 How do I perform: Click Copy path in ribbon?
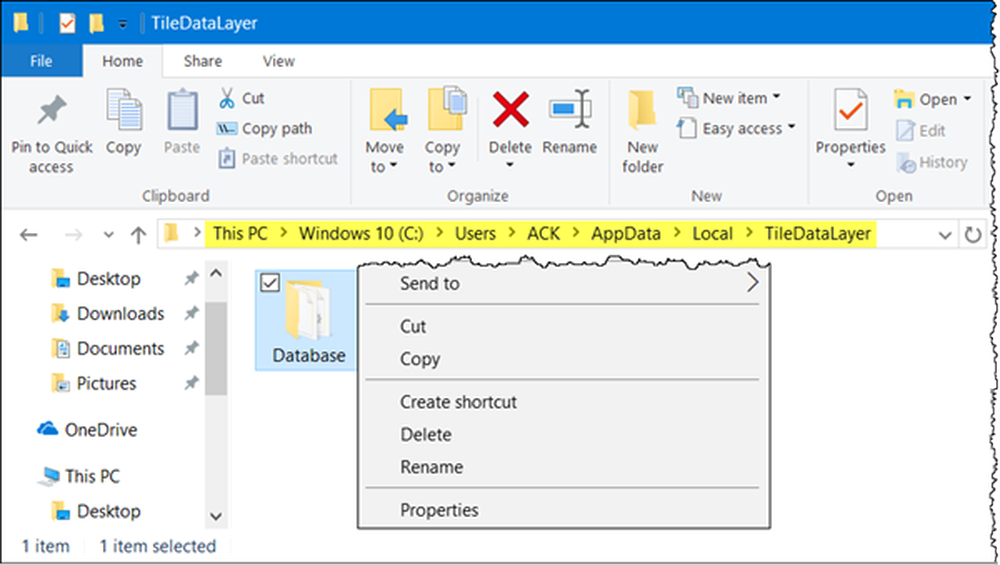pyautogui.click(x=265, y=129)
